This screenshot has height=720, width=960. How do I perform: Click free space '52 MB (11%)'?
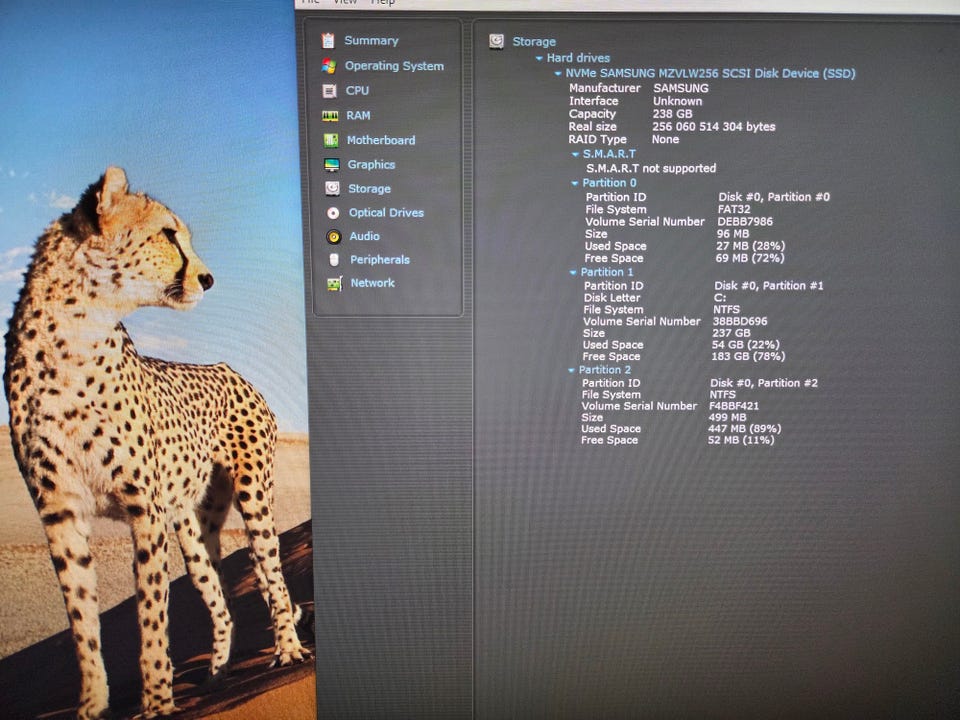[741, 440]
